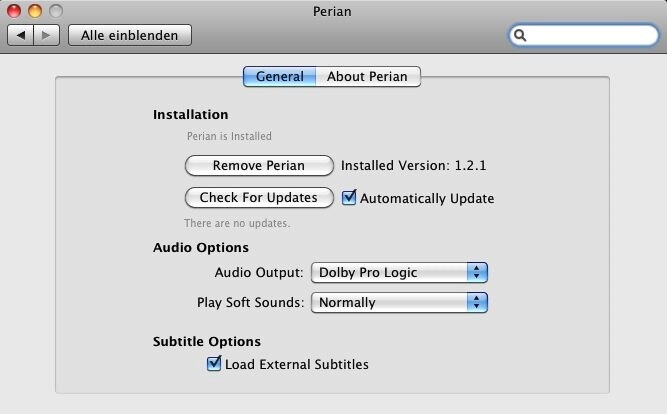Toggle the Automatically Update checkbox
This screenshot has height=414, width=667.
349,198
